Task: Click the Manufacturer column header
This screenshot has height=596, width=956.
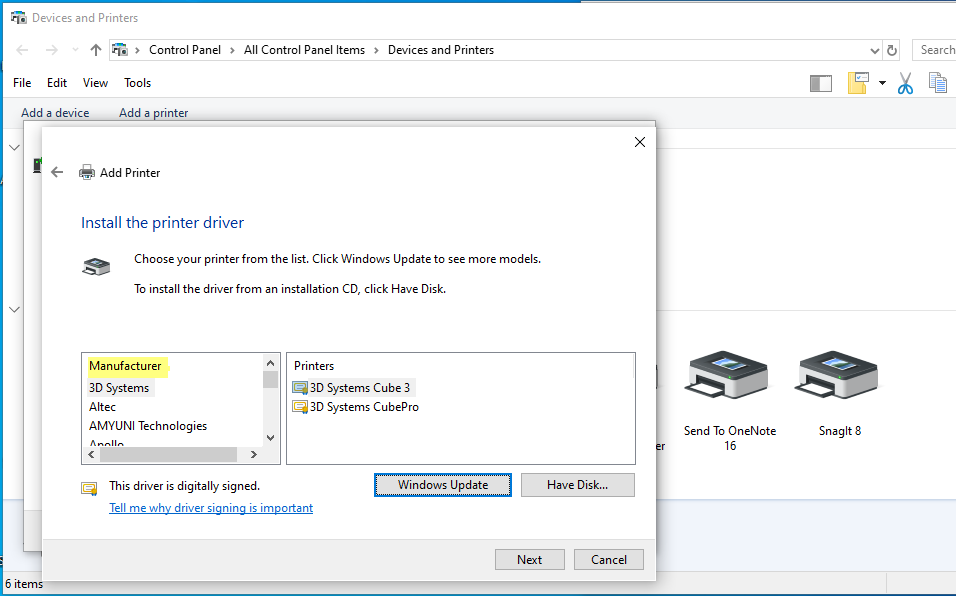Action: 125,366
